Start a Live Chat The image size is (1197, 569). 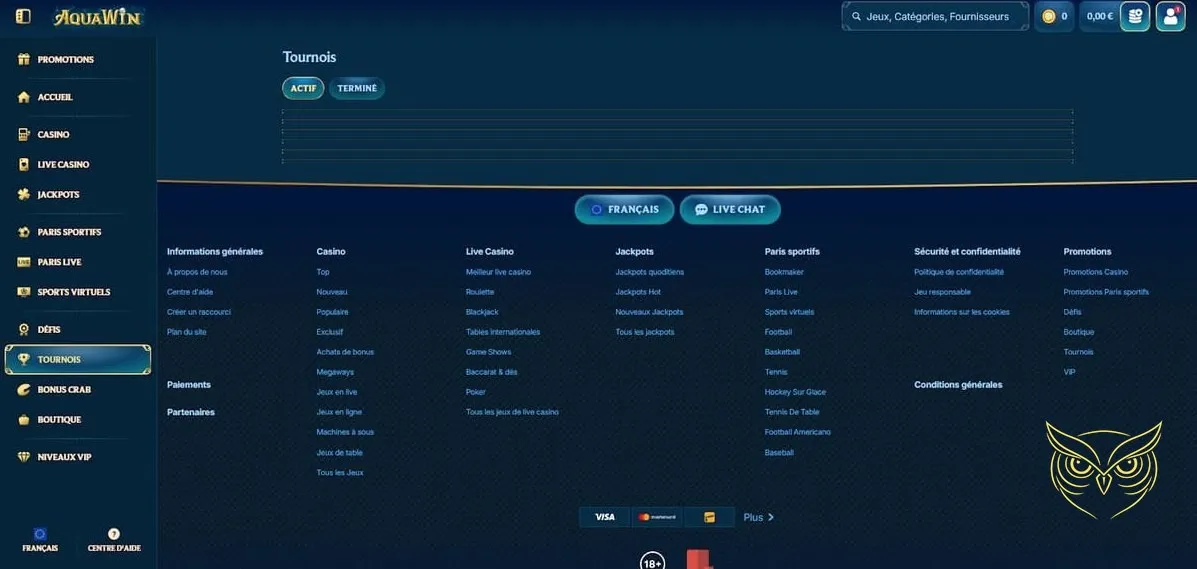tap(730, 210)
